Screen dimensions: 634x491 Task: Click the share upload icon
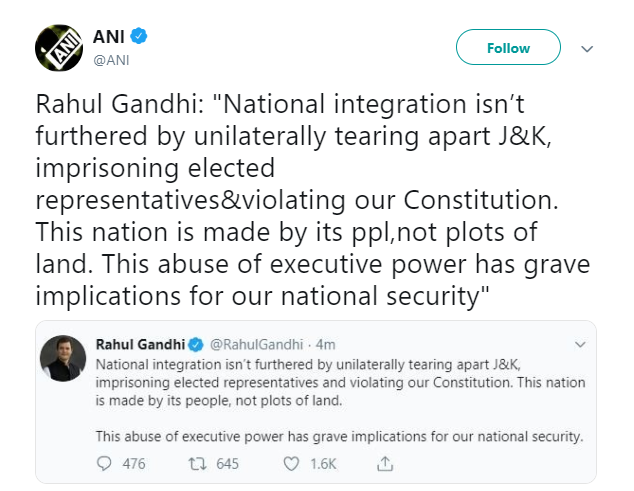click(x=385, y=464)
